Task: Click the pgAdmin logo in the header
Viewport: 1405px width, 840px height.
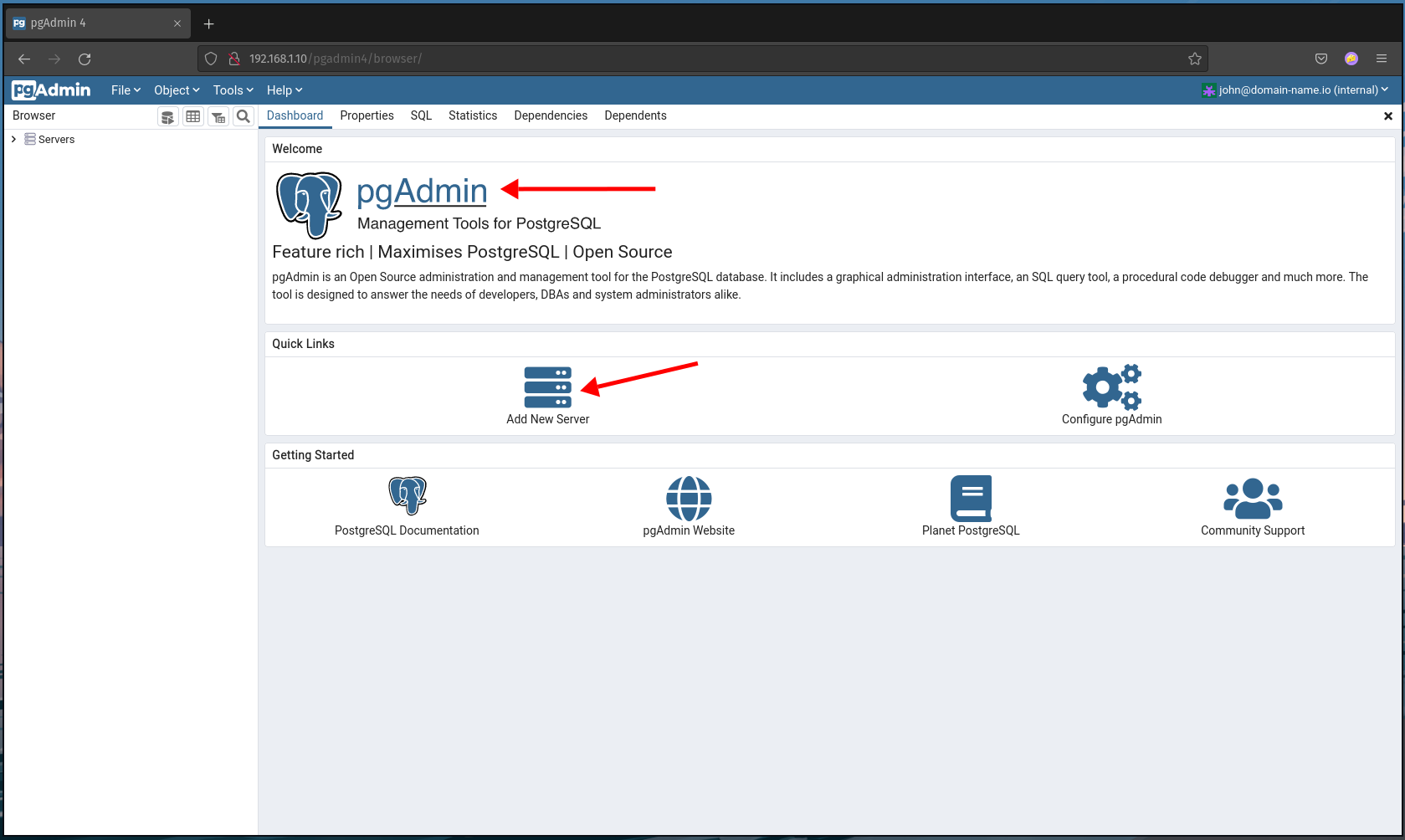Action: 52,90
